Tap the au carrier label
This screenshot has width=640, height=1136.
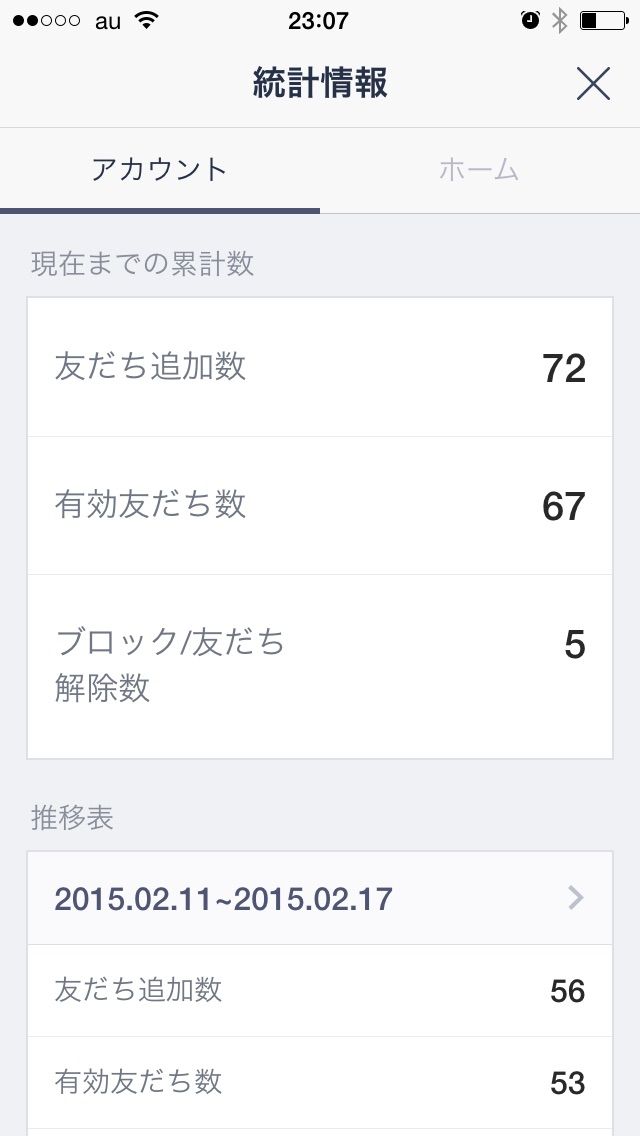pyautogui.click(x=107, y=20)
